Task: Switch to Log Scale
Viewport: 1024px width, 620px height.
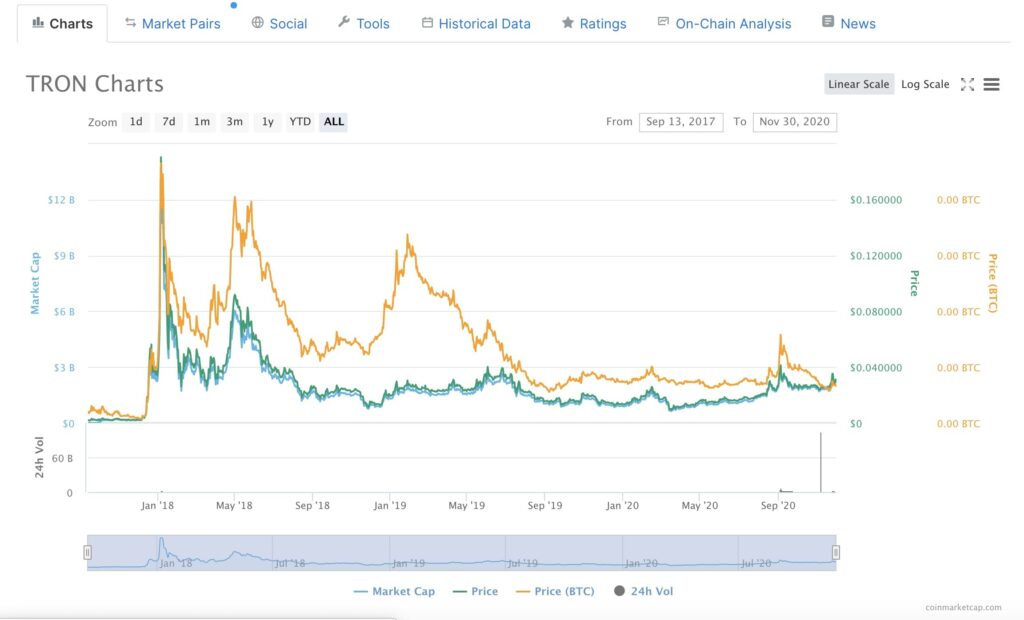Action: click(925, 84)
